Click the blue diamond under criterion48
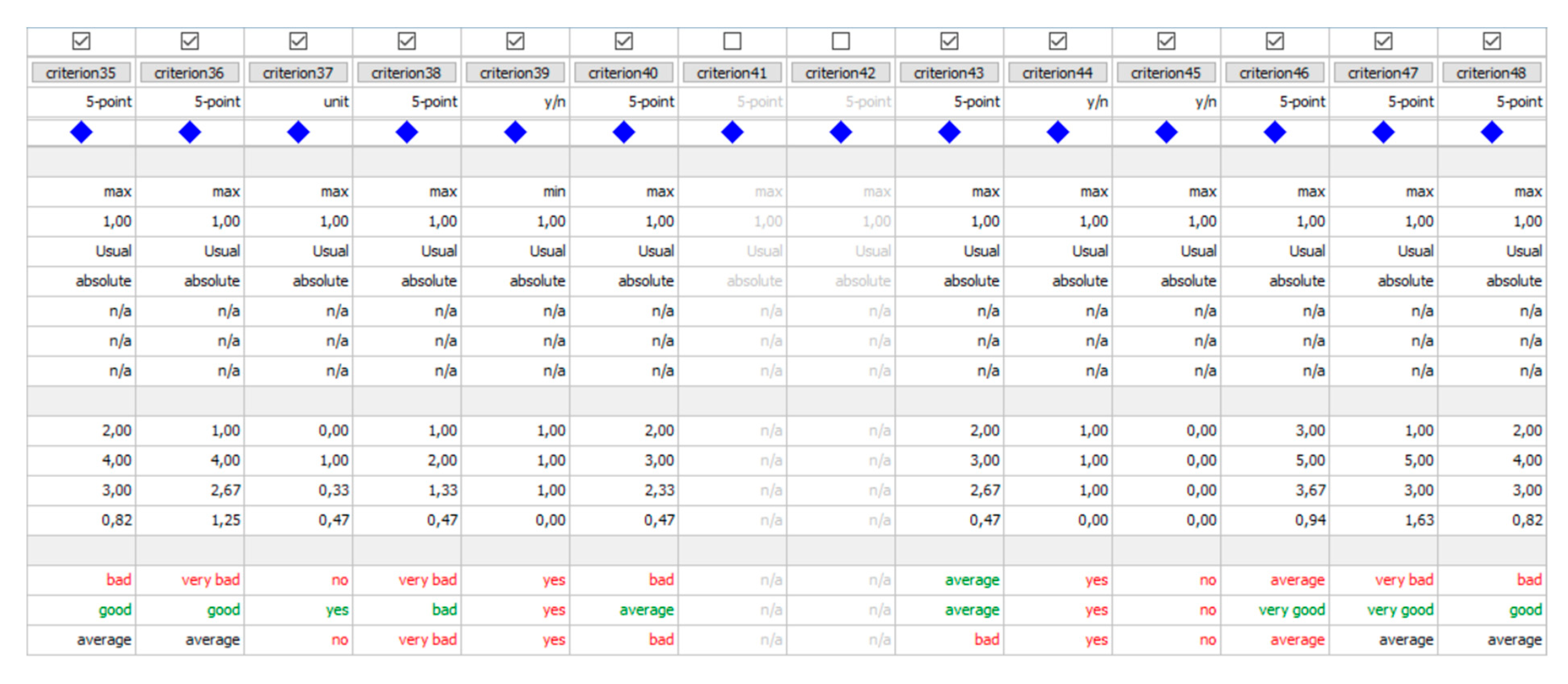This screenshot has width=1568, height=684. coord(1491,131)
